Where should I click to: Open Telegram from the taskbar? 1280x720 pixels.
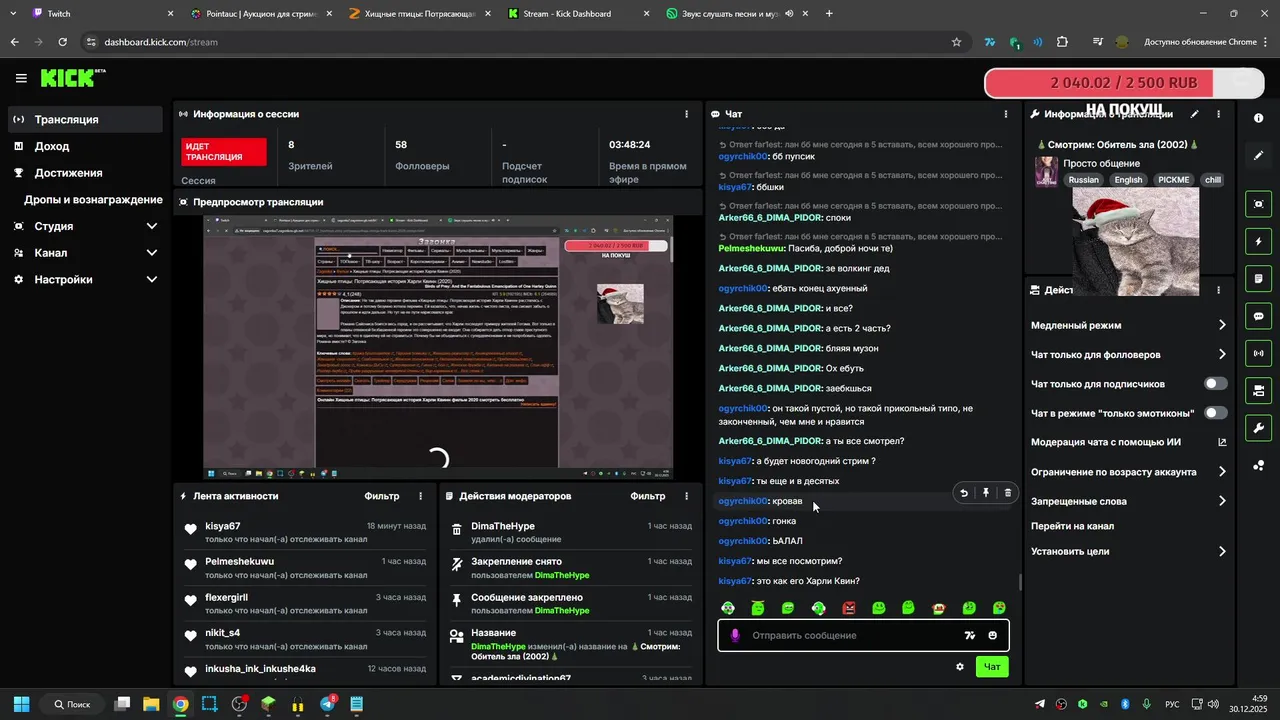coord(327,704)
